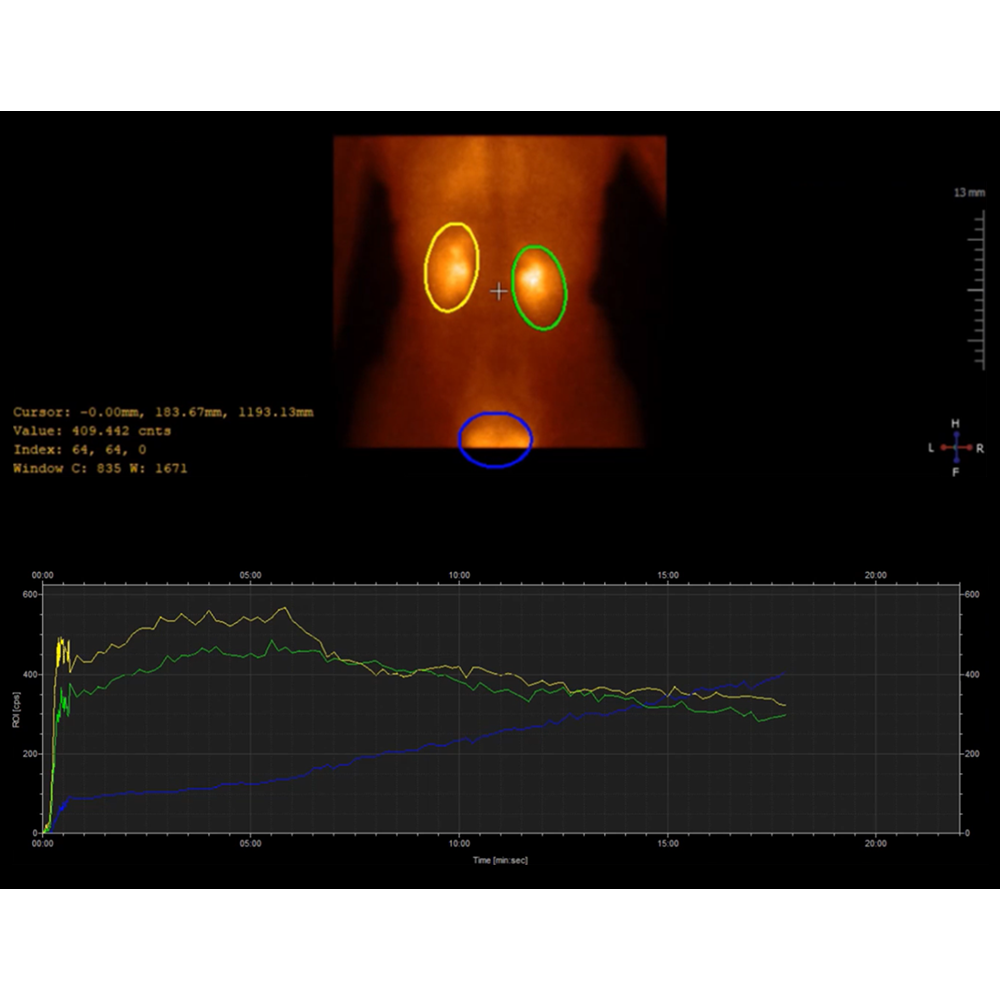Click the F foot label on orientation marker
The image size is (1000, 1000).
pyautogui.click(x=956, y=472)
